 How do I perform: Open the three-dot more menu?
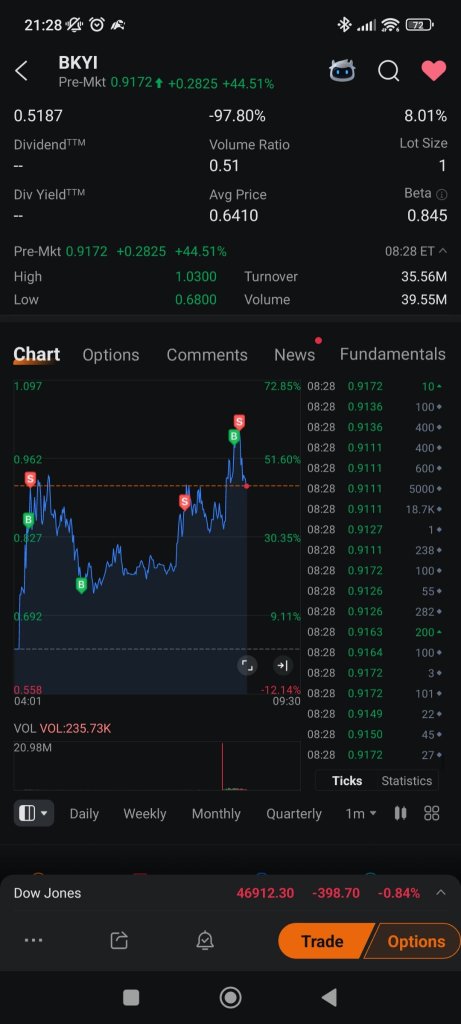(x=33, y=940)
